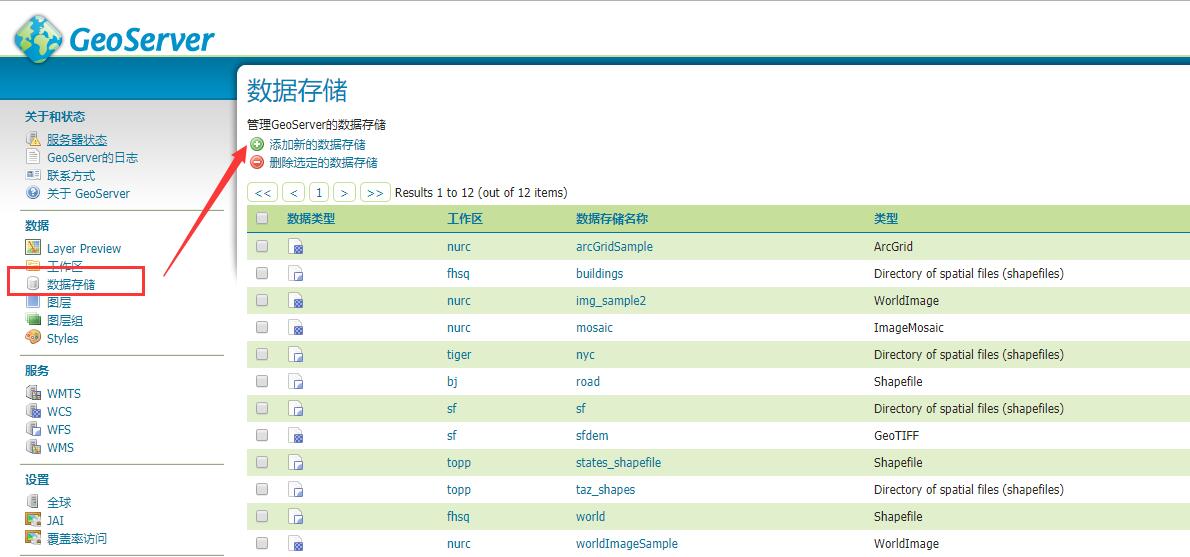Open the taz_shapes data store link
Viewport: 1190px width, 557px height.
(x=606, y=489)
